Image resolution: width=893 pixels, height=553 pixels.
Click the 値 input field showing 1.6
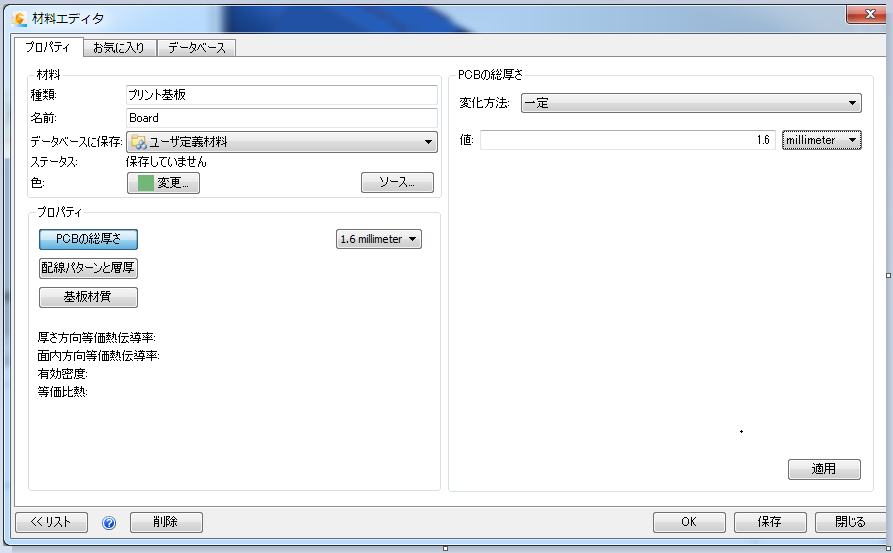[x=628, y=140]
